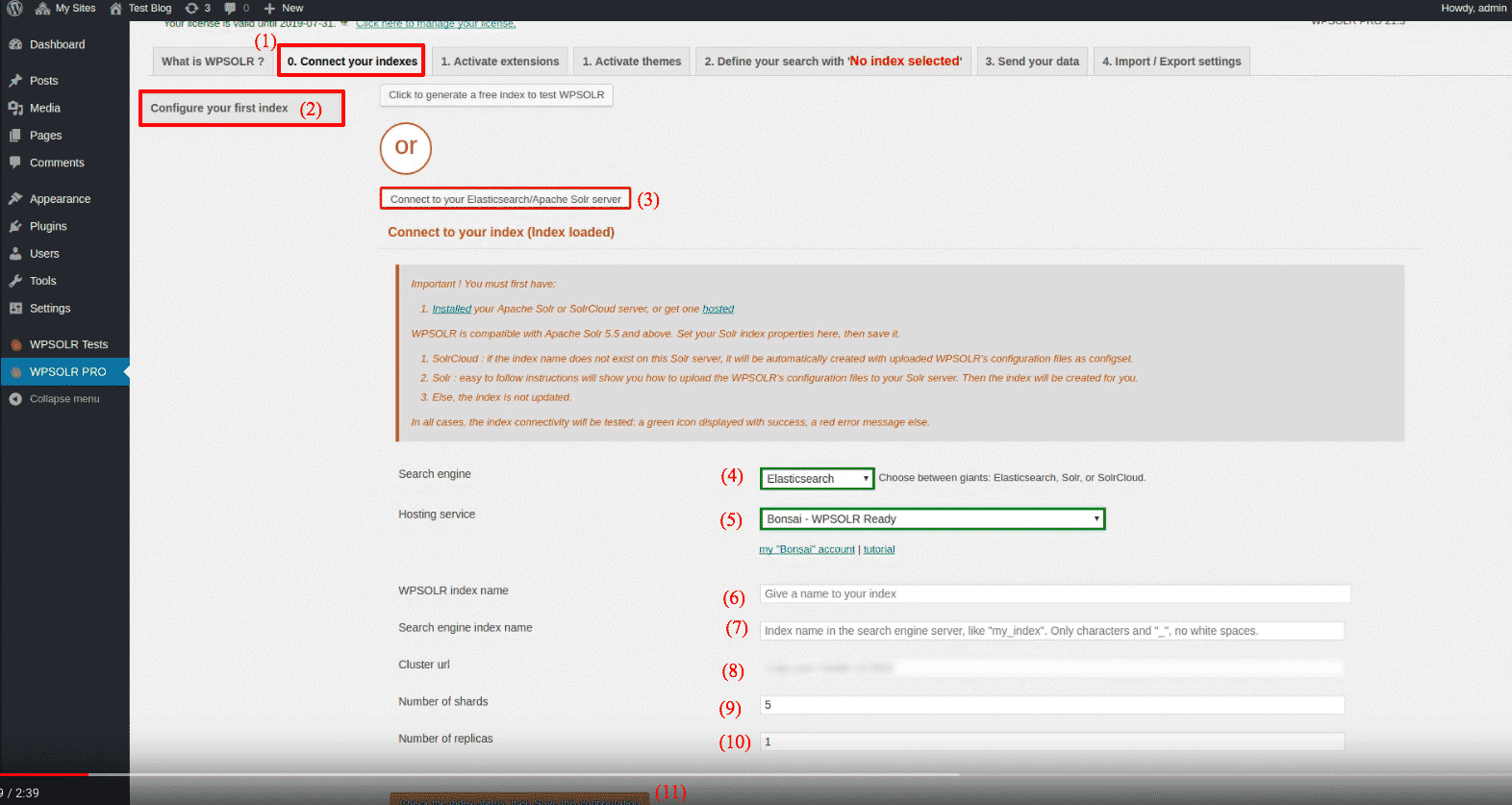1512x805 pixels.
Task: Click manage your license link
Action: coord(436,23)
